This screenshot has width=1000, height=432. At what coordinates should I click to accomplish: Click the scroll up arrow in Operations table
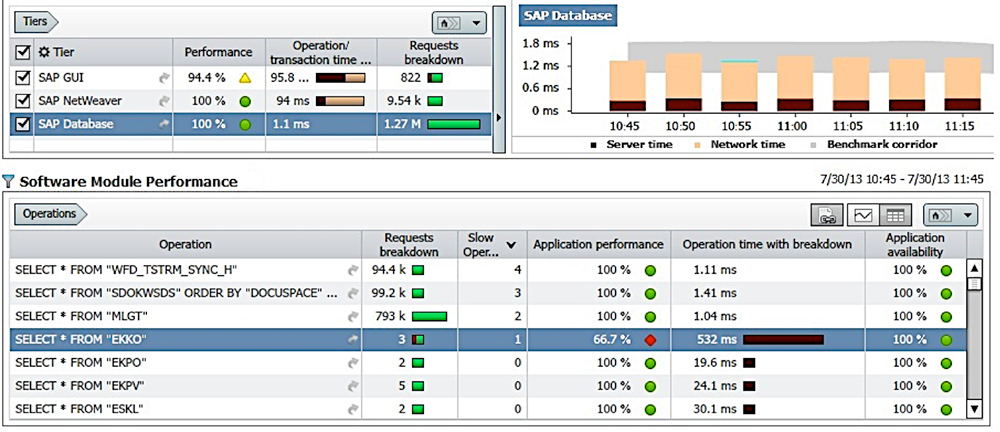974,268
